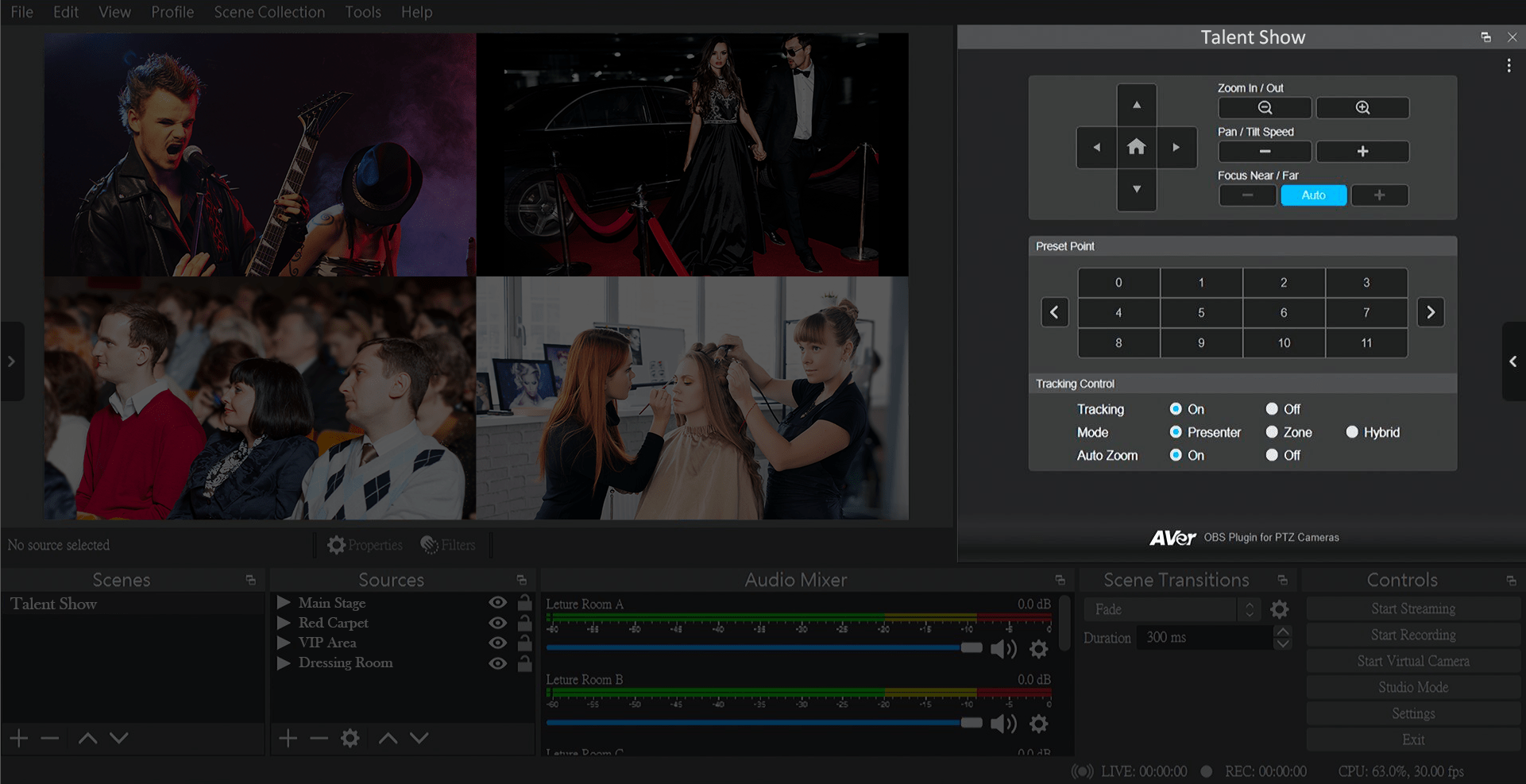Click the Zoom In icon in PTZ controls
Image resolution: width=1526 pixels, height=784 pixels.
coord(1362,107)
